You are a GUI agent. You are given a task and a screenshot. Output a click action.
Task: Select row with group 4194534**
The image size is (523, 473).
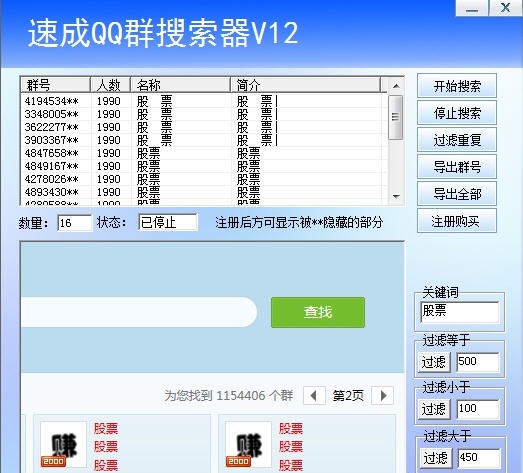point(204,101)
